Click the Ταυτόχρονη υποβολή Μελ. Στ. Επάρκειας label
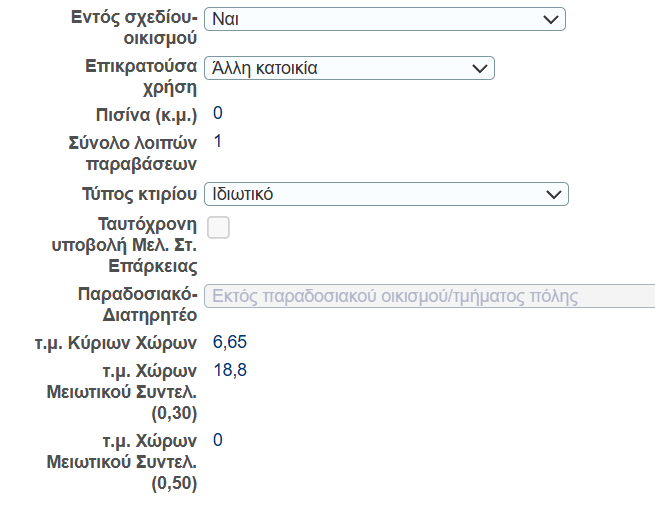Viewport: 655px width, 518px height. pos(126,244)
